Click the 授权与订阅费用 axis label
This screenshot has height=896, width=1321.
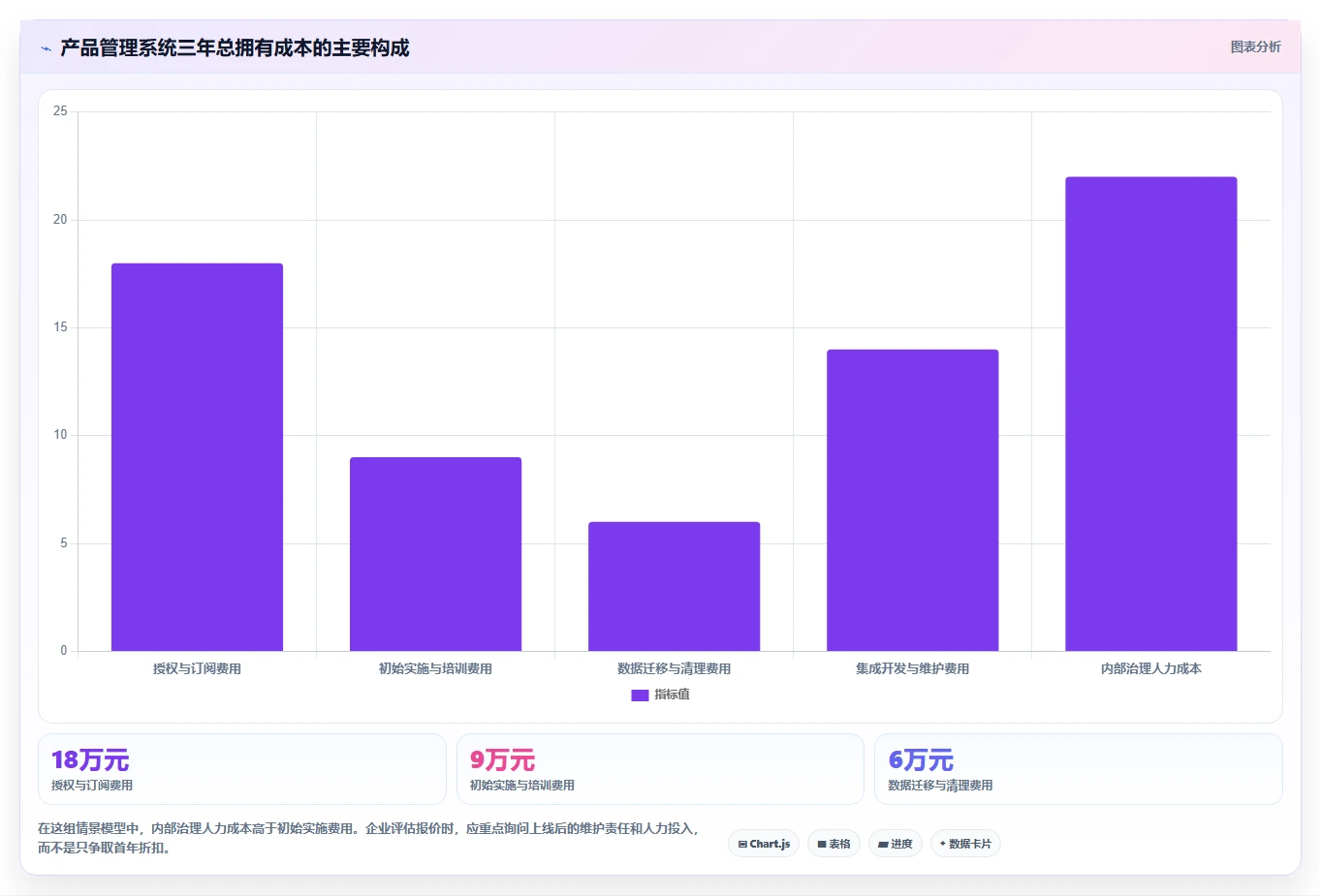click(197, 668)
